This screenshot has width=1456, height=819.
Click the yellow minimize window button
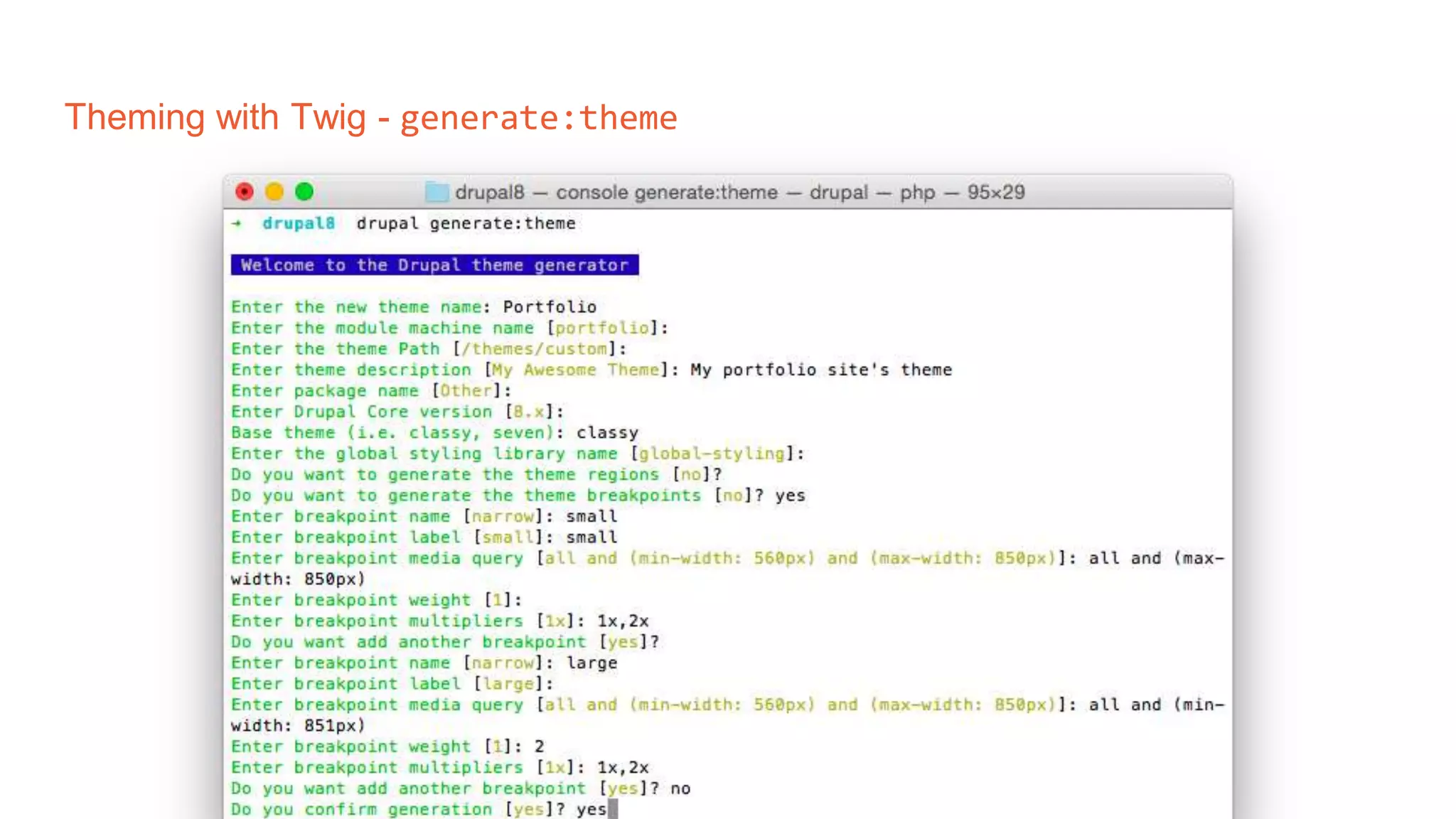(x=274, y=192)
